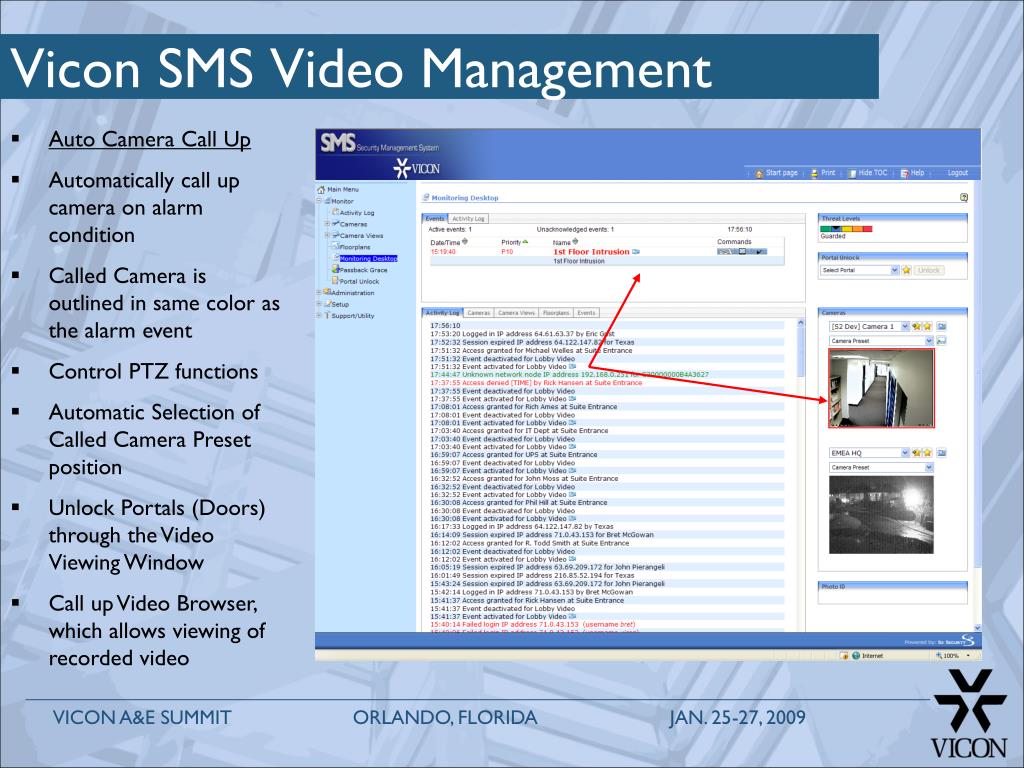Open Activity Log in the Monitor tree
Screen dimensions: 1024x768
pyautogui.click(x=357, y=212)
